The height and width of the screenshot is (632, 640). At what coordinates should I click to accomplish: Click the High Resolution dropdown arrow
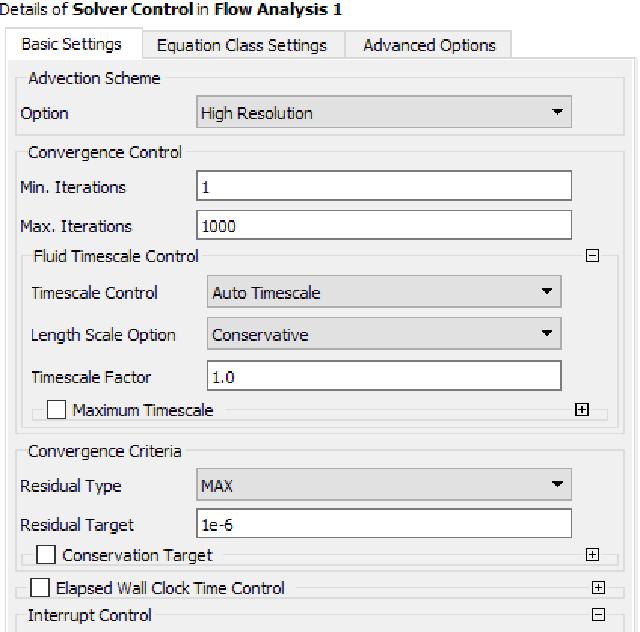point(557,112)
